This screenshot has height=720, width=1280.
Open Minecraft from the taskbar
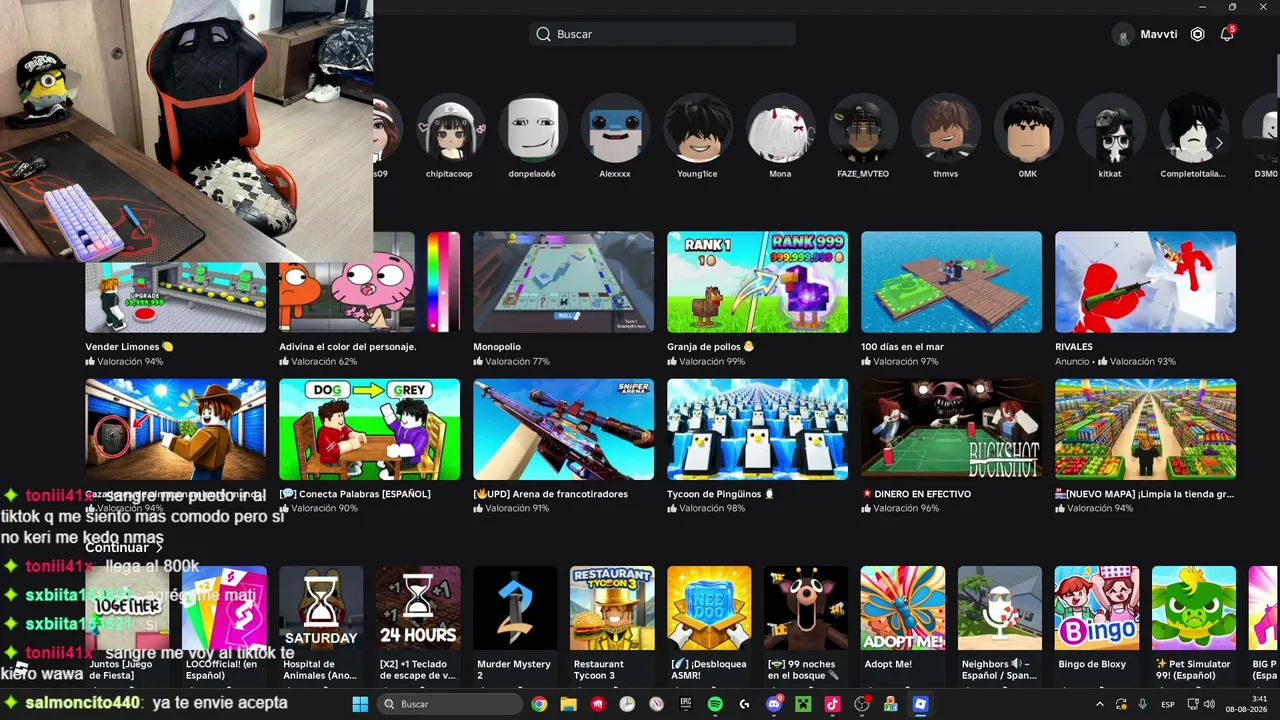(803, 704)
